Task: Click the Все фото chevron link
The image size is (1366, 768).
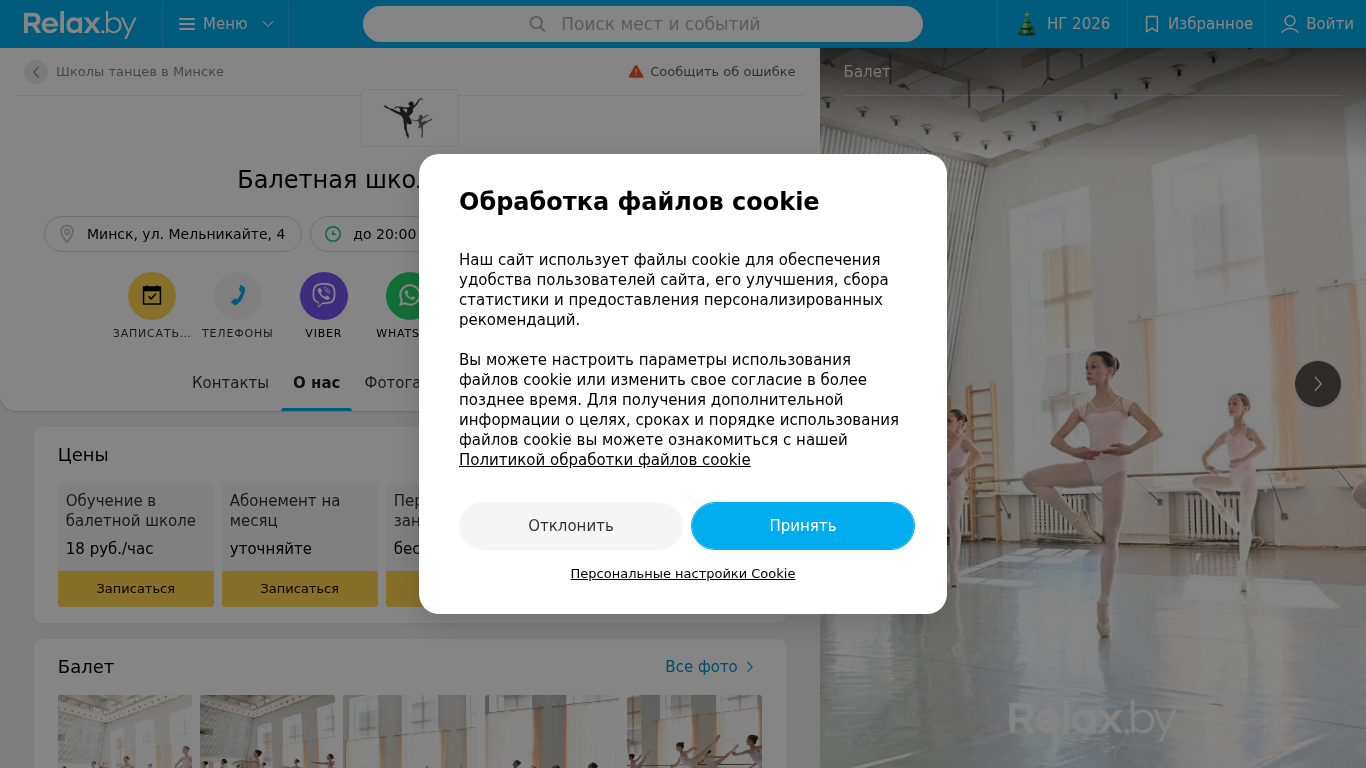Action: point(710,667)
